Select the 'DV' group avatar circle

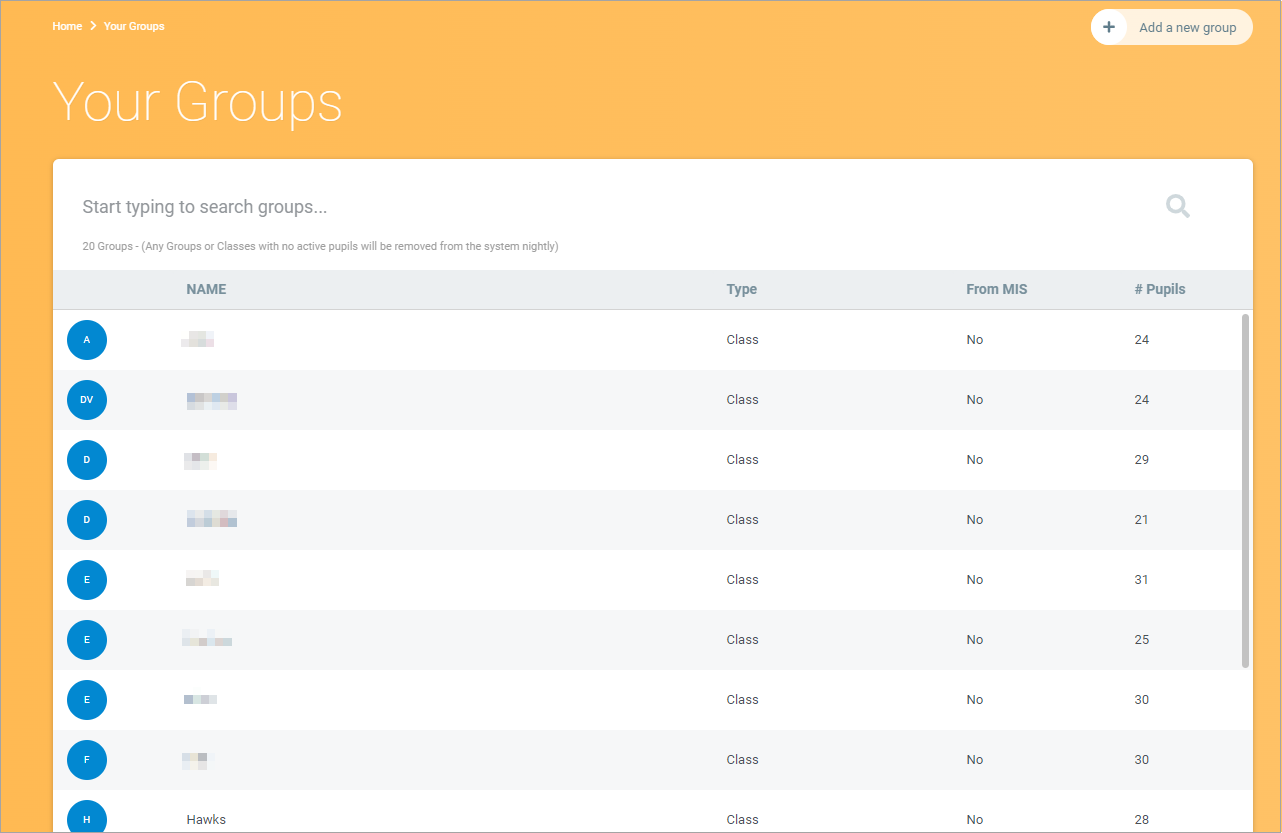[87, 400]
